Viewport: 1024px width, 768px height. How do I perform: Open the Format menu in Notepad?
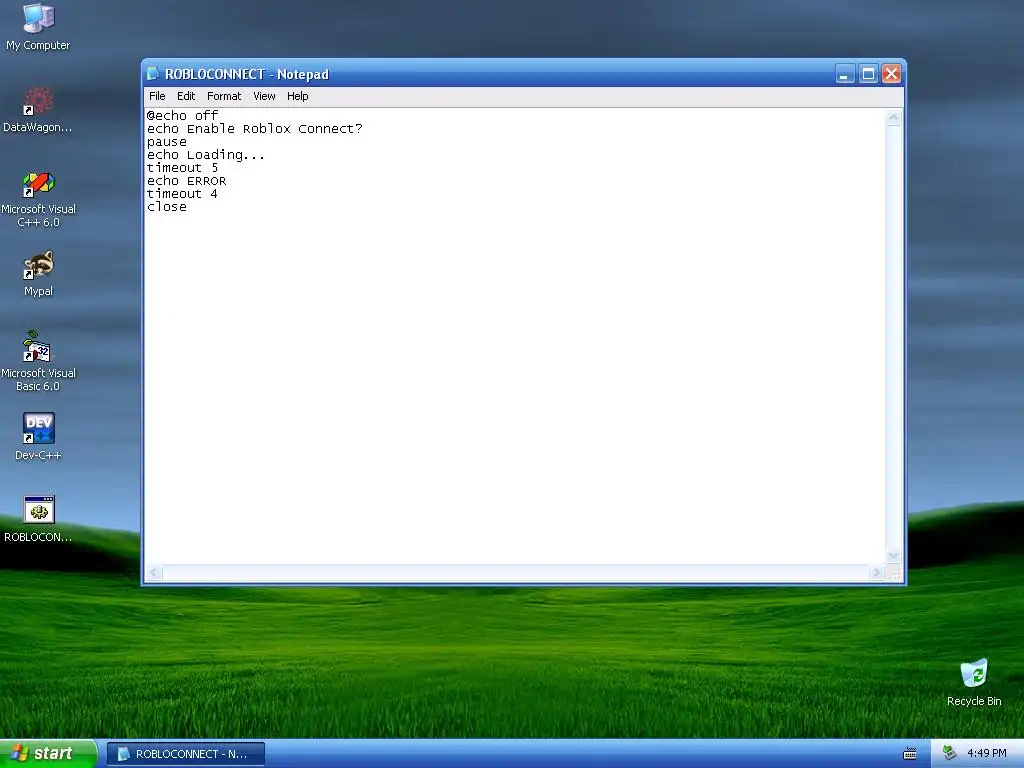224,96
